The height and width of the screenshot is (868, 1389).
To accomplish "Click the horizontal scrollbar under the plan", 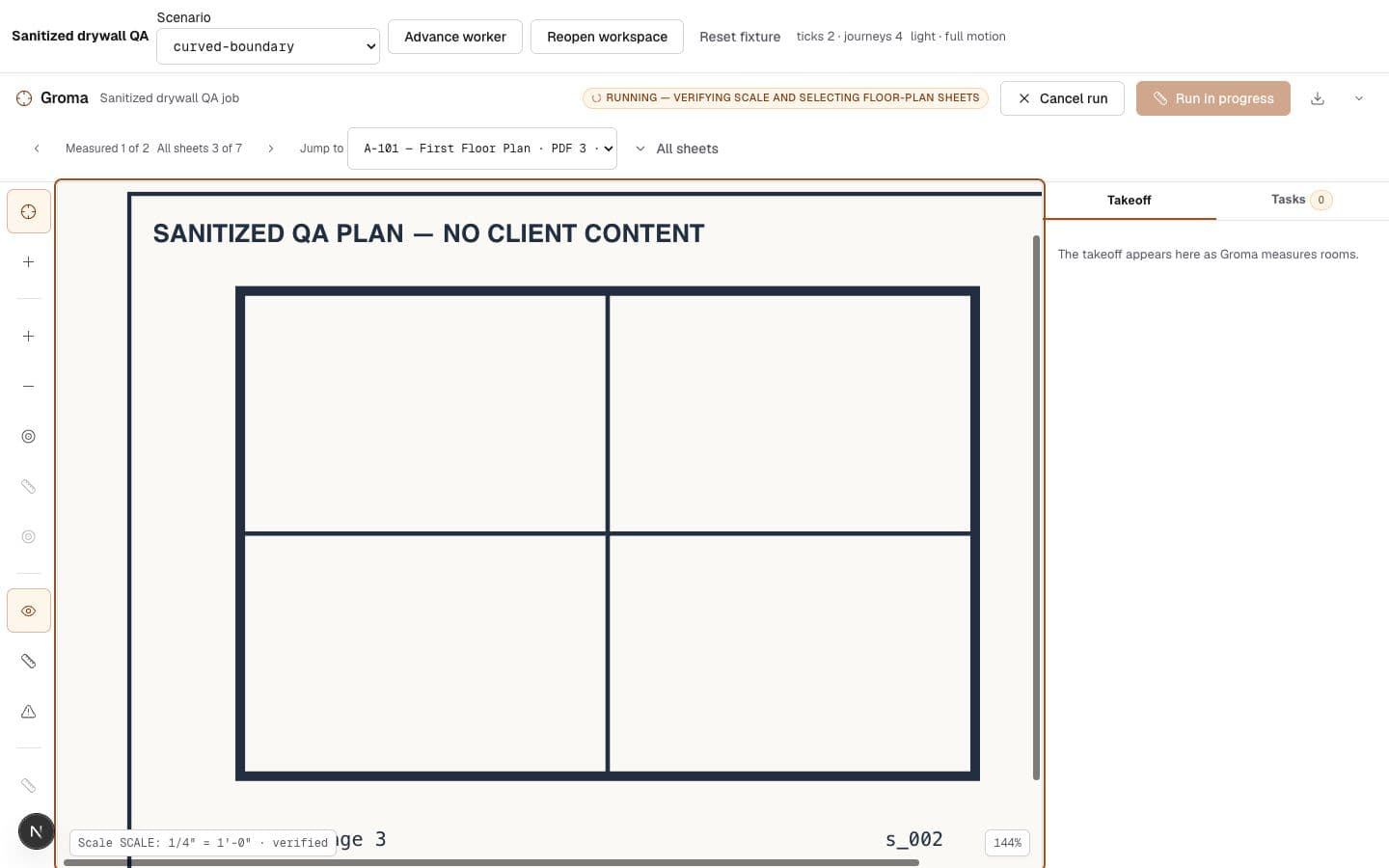I will click(x=491, y=863).
